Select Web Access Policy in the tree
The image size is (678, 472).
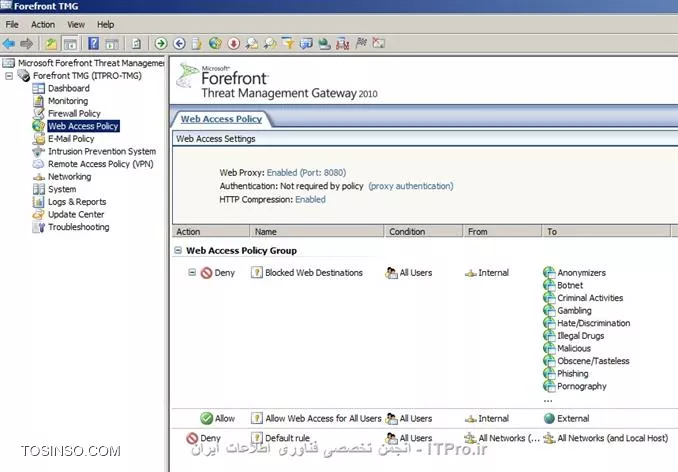[x=83, y=126]
